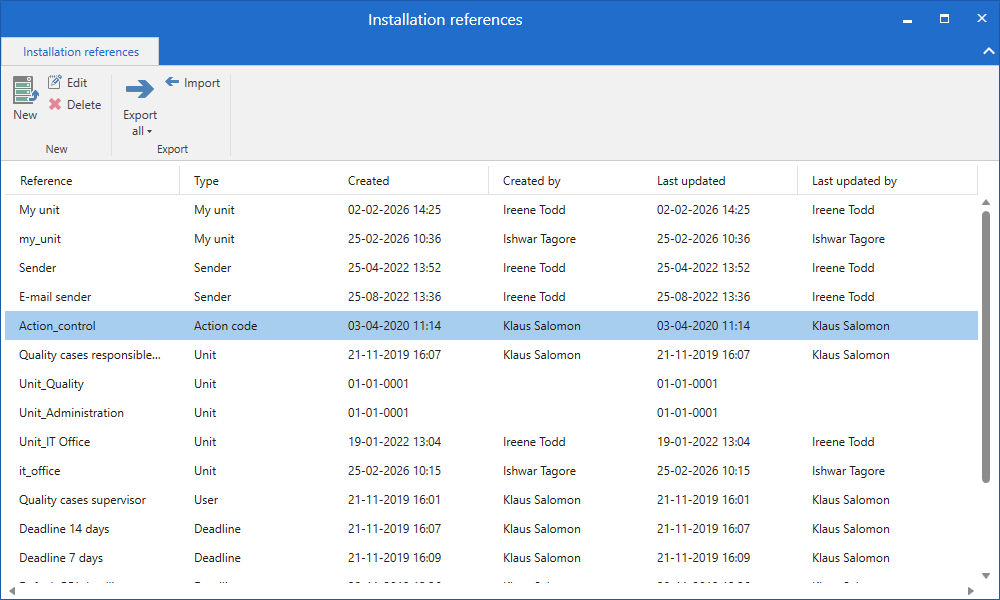Click the Edit button label
The height and width of the screenshot is (600, 1000).
[x=78, y=82]
